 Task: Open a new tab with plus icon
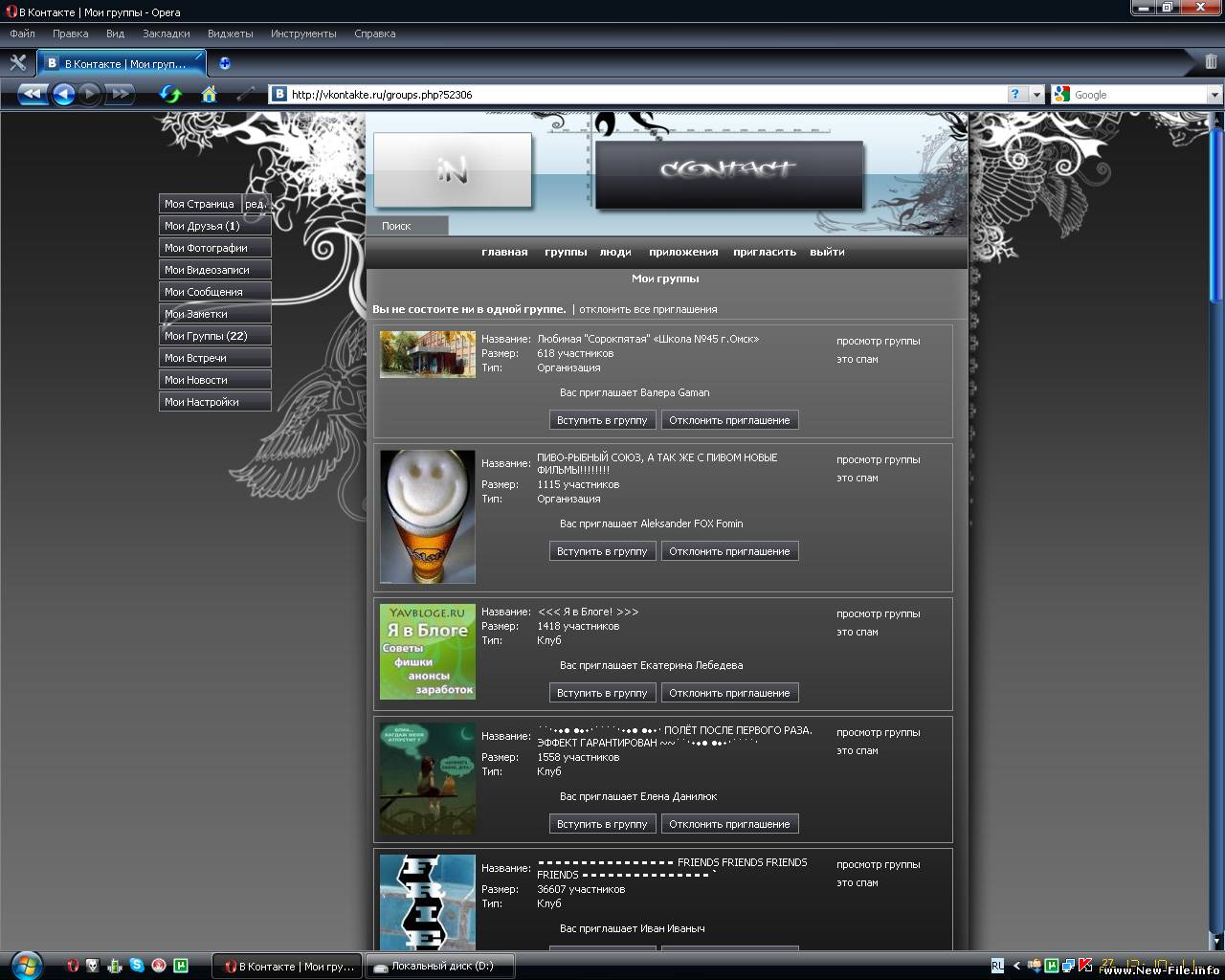click(225, 63)
